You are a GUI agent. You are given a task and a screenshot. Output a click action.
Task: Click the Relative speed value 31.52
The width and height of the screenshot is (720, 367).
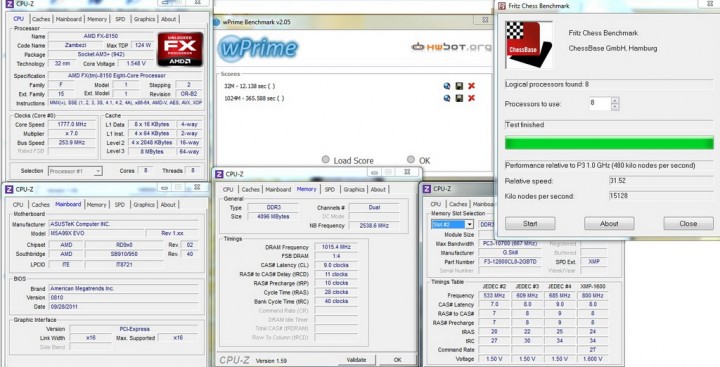coord(661,181)
